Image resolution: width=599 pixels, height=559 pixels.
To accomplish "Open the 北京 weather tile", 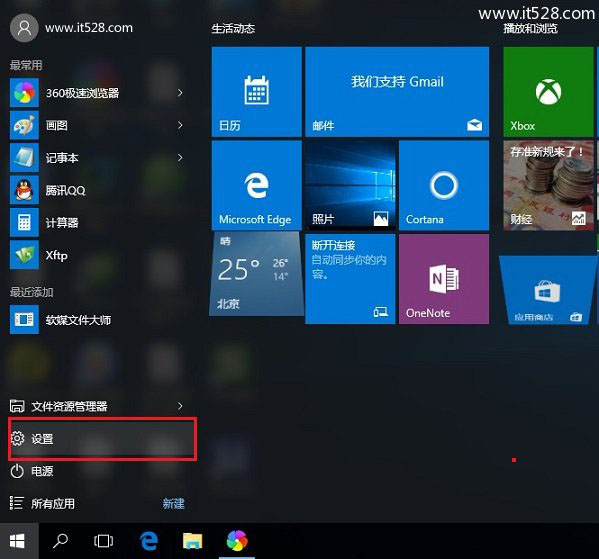I will click(x=257, y=274).
